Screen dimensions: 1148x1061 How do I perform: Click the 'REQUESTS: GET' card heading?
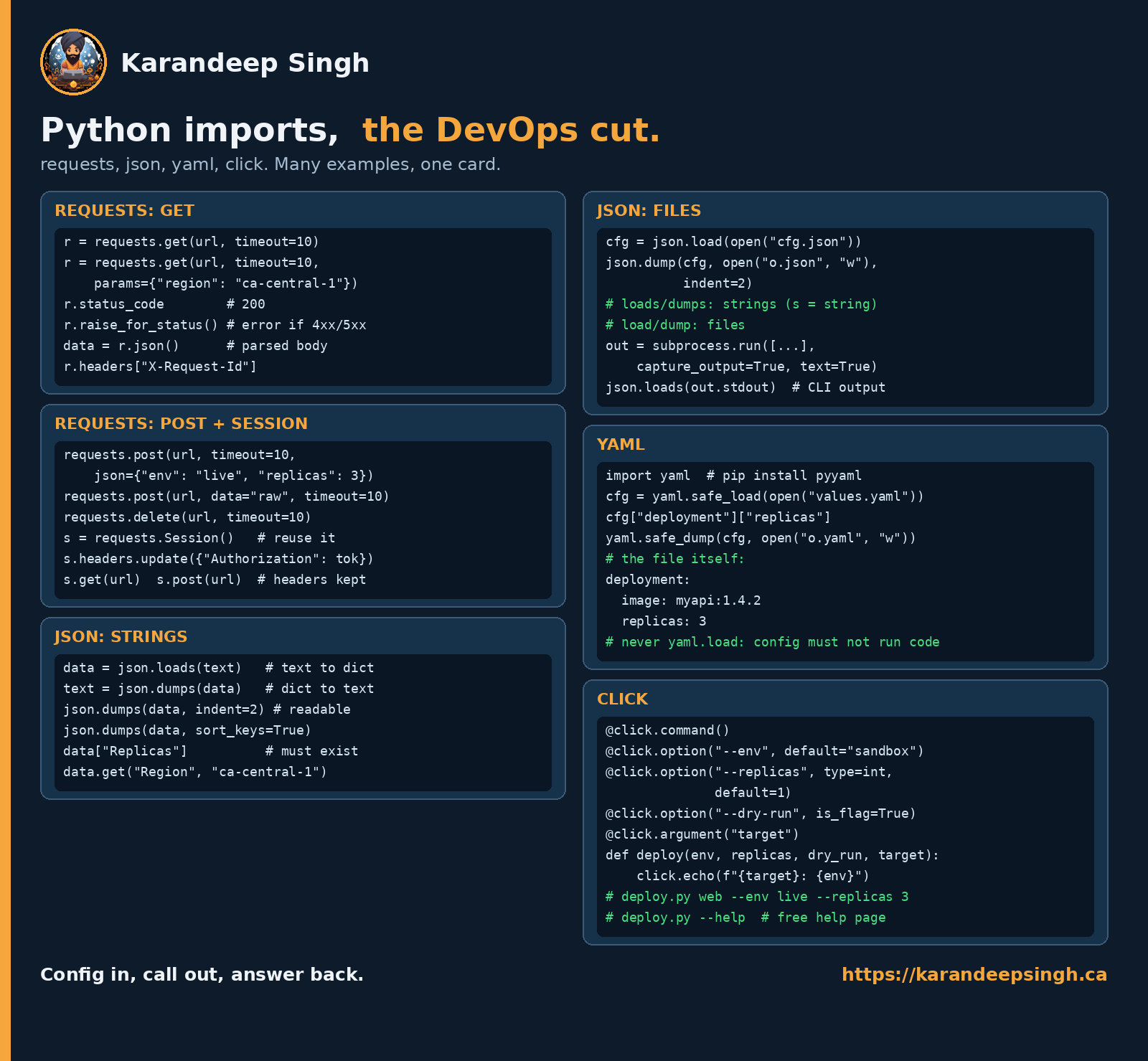(x=124, y=210)
